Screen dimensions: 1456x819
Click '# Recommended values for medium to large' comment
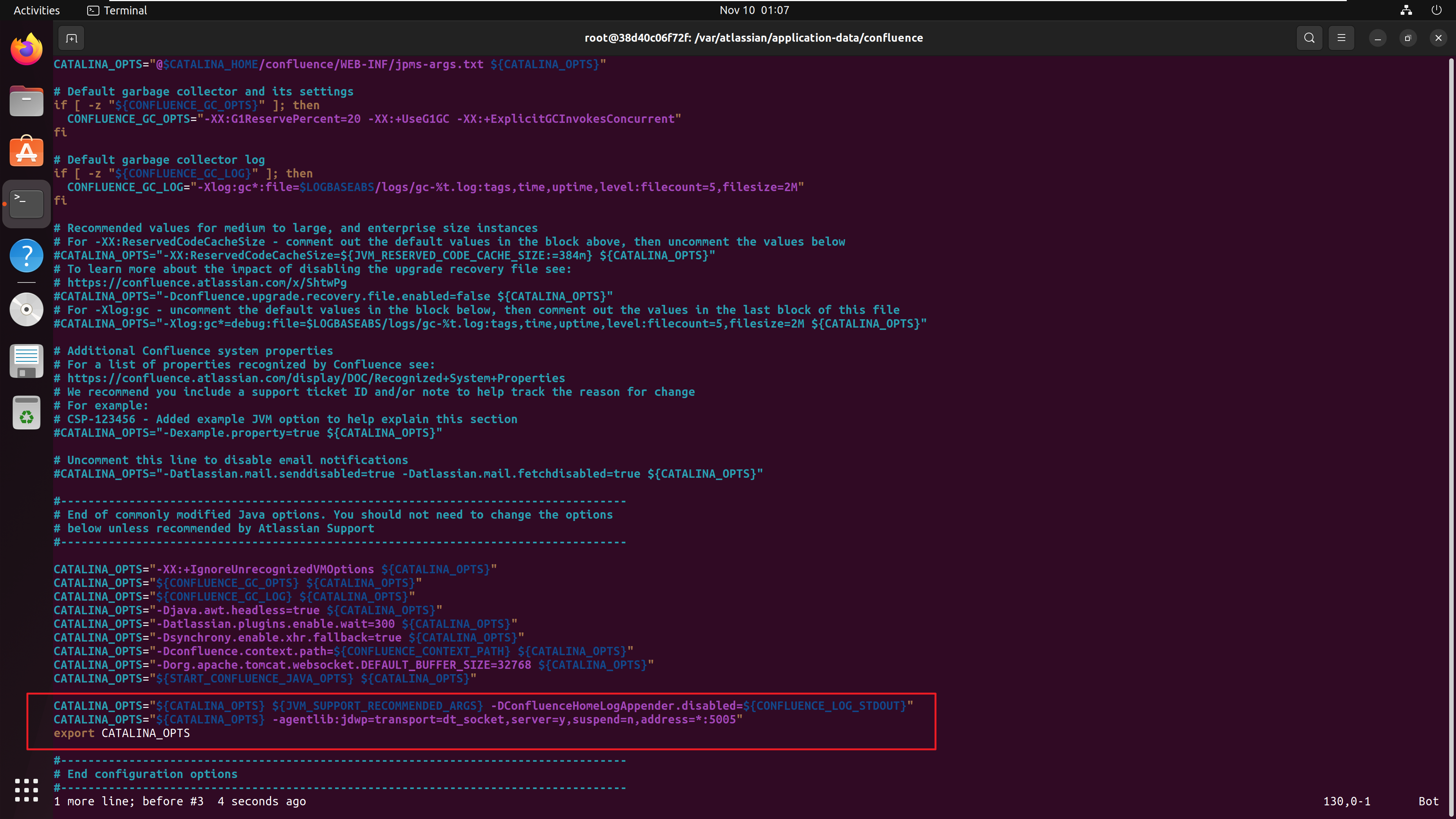point(296,228)
